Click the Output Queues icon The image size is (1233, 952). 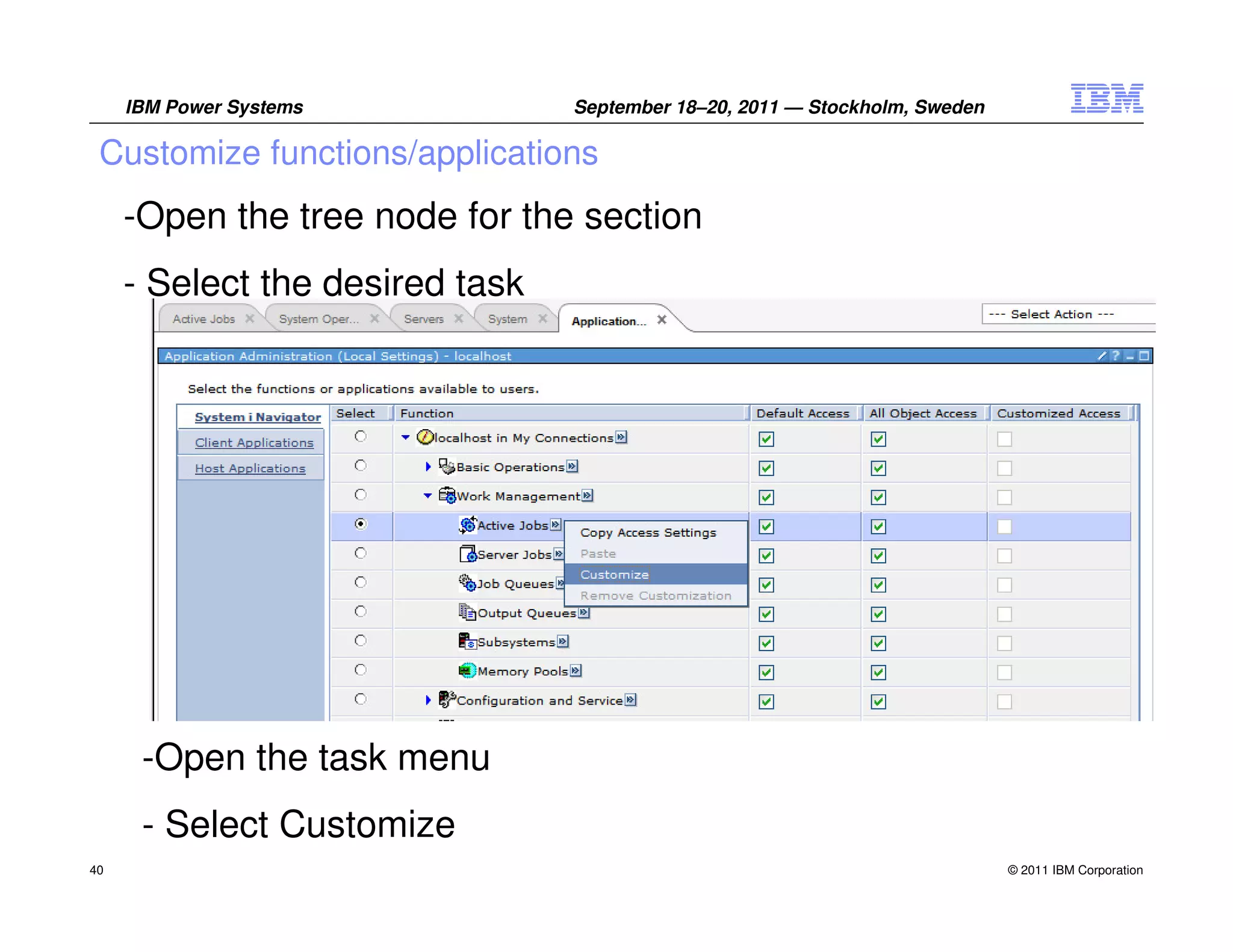click(x=468, y=612)
